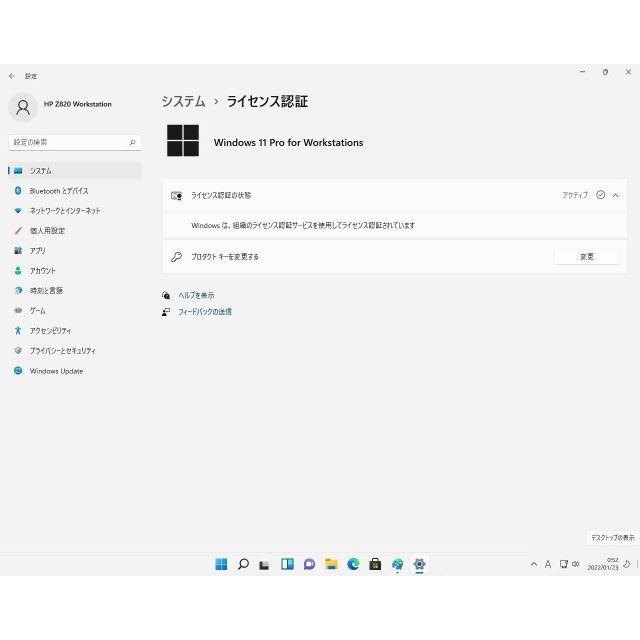Viewport: 640px width, 640px height.
Task: Select システム in the sidebar
Action: pyautogui.click(x=75, y=171)
